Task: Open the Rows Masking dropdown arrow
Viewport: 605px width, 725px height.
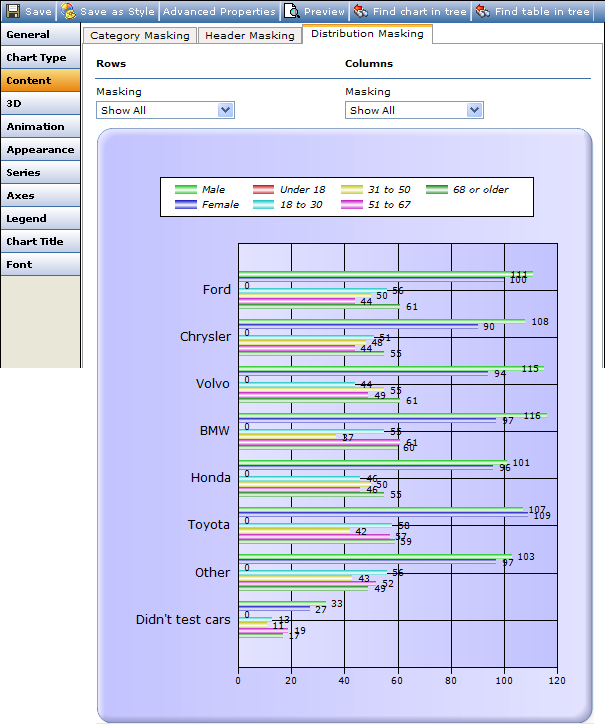Action: click(x=225, y=110)
